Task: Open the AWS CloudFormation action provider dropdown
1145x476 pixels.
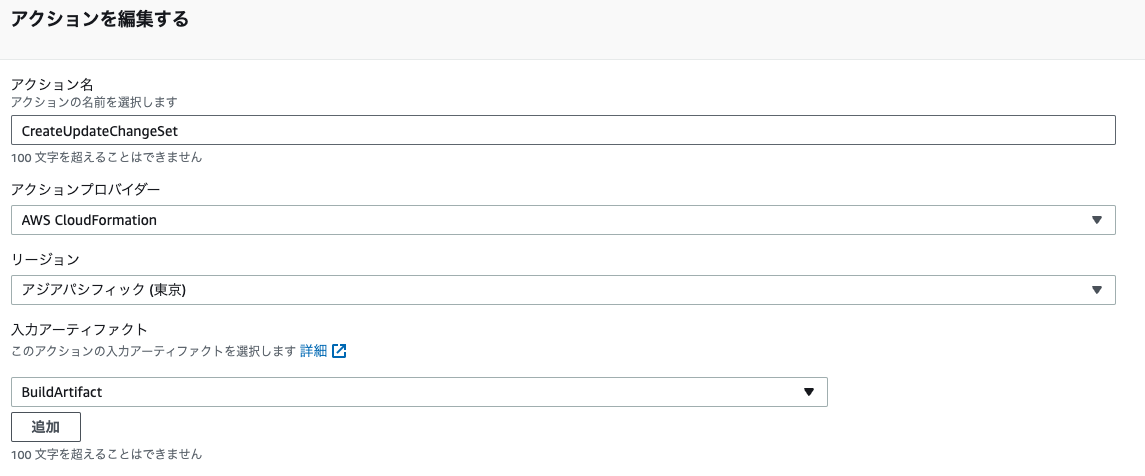Action: tap(562, 220)
